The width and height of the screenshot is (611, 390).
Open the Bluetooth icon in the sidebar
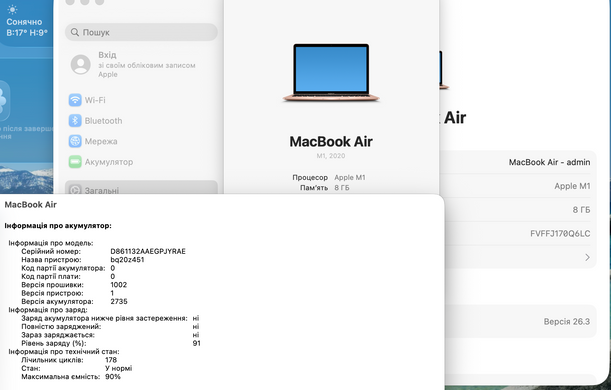(75, 121)
